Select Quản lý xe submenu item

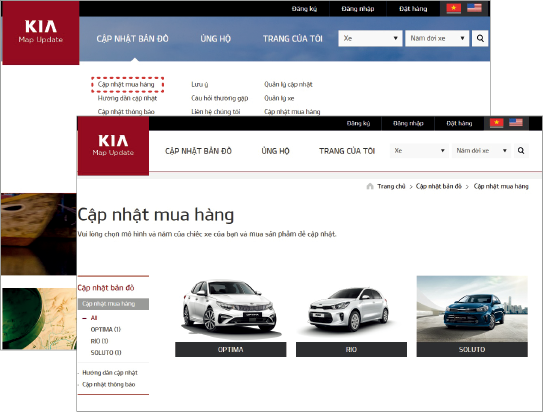tap(279, 98)
